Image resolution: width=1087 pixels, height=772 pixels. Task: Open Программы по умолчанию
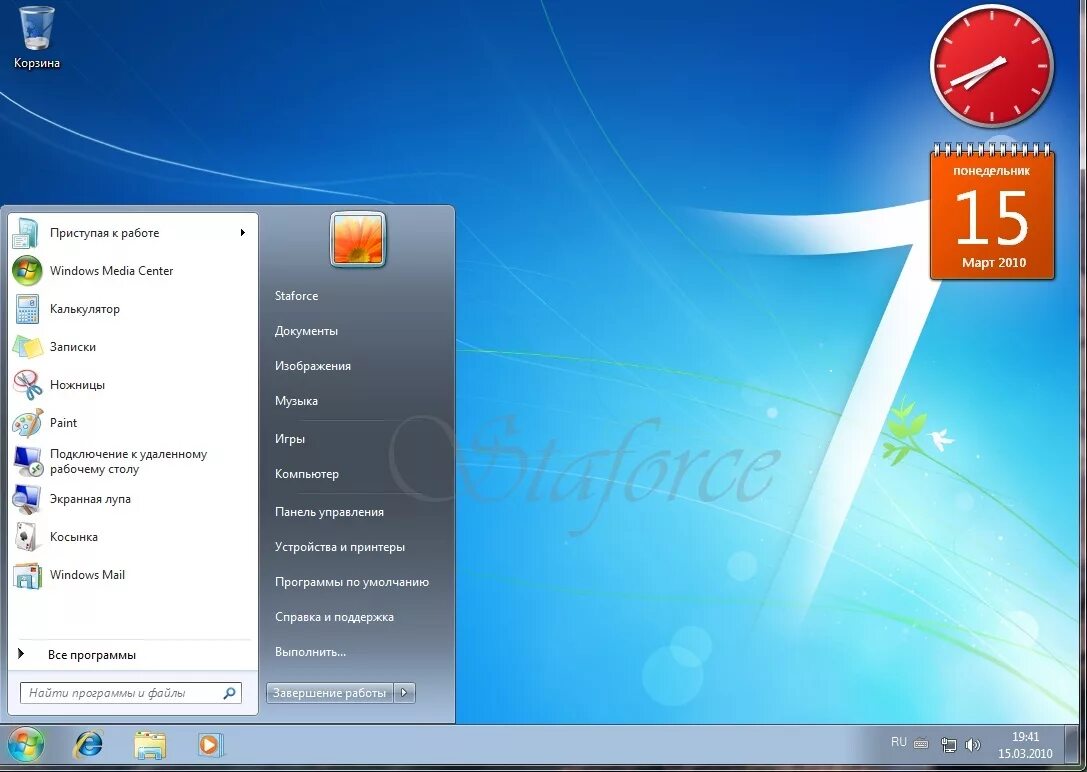(351, 582)
